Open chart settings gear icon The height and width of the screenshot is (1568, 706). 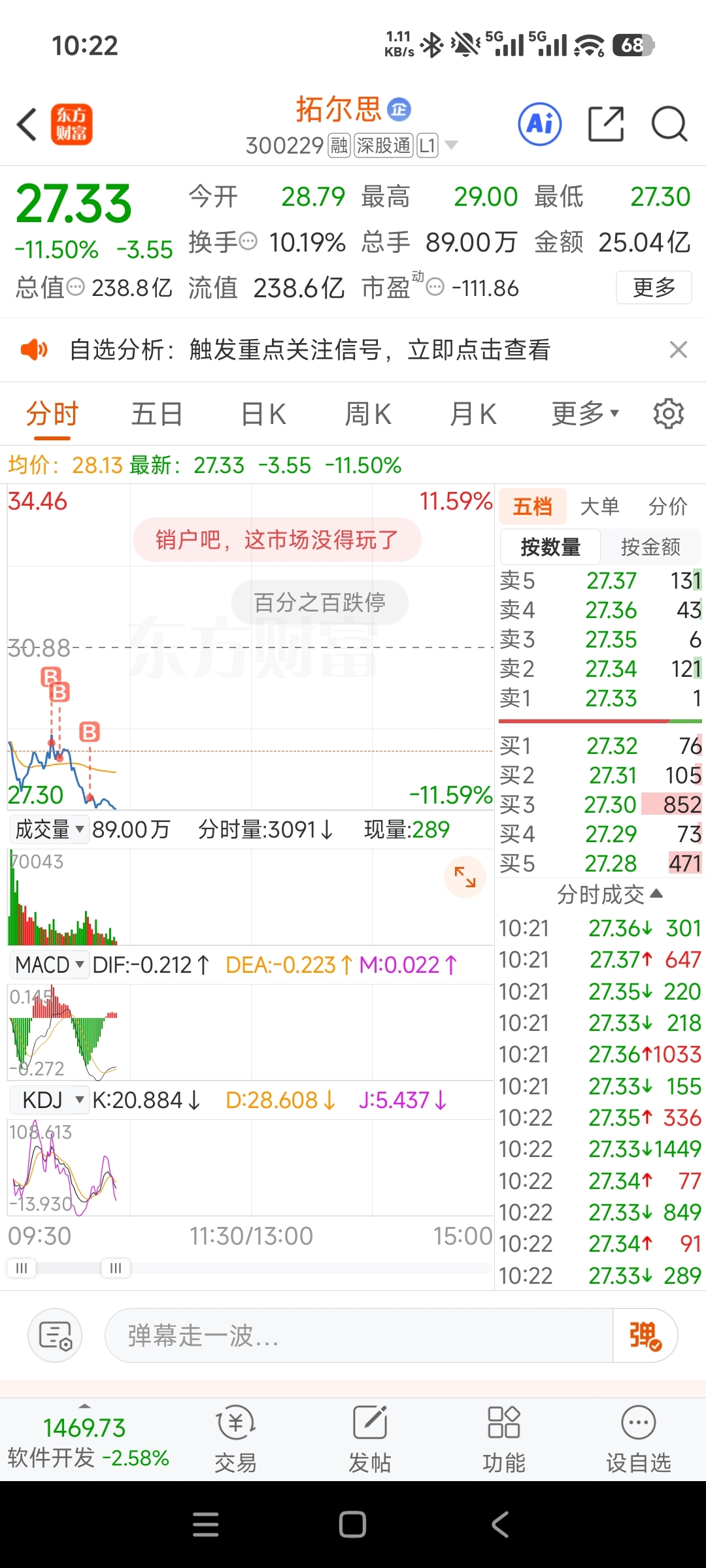(668, 414)
